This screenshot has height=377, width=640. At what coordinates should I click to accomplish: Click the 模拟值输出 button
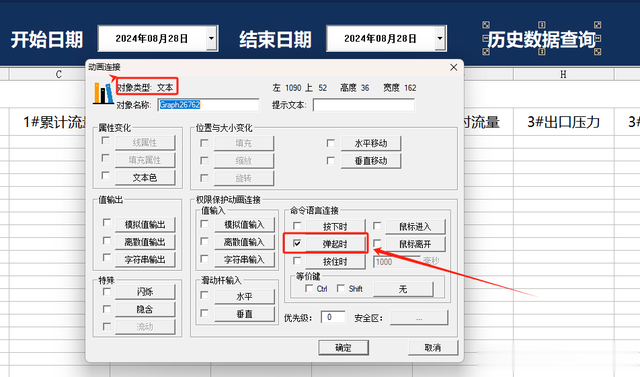[145, 224]
